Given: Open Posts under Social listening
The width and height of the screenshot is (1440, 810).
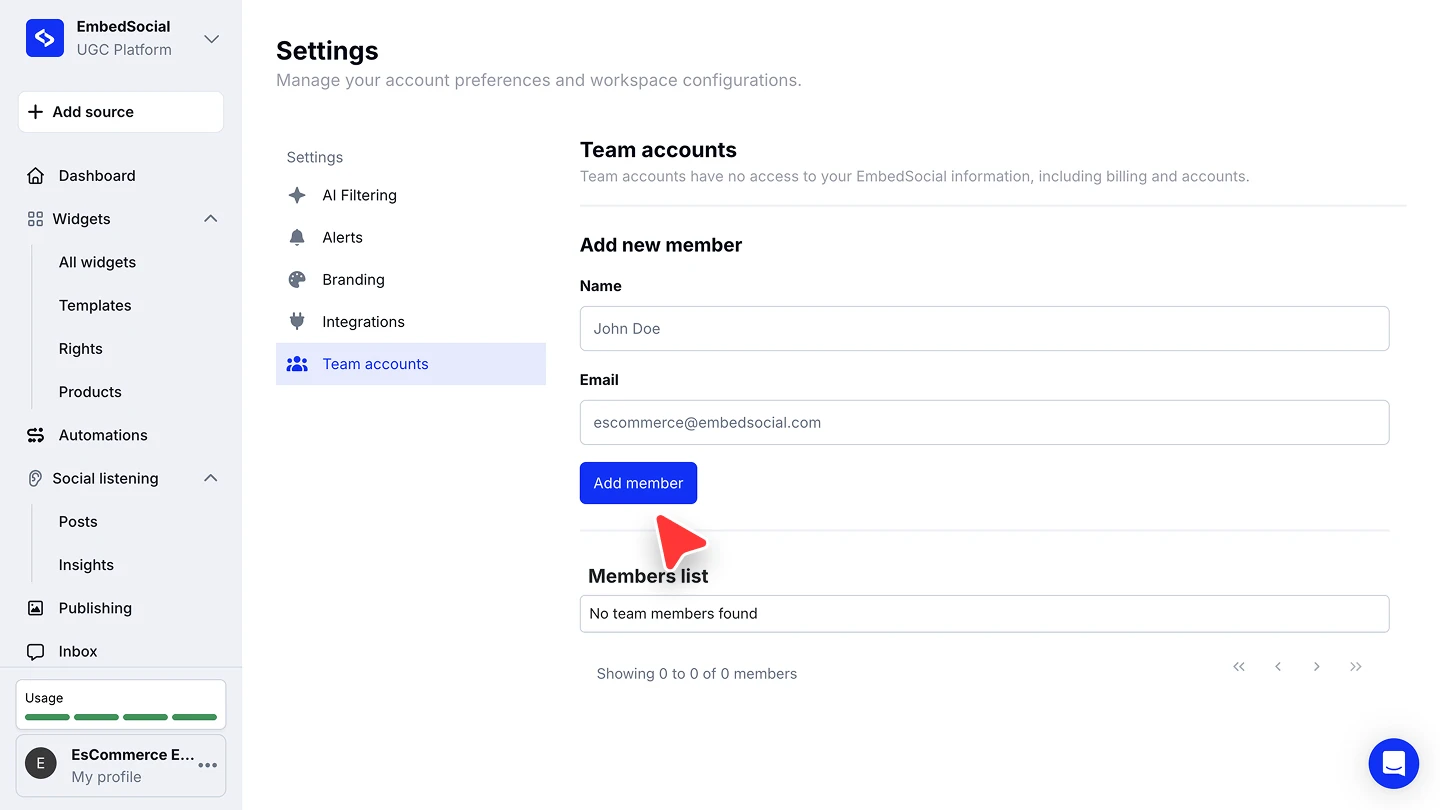Looking at the screenshot, I should click(78, 522).
